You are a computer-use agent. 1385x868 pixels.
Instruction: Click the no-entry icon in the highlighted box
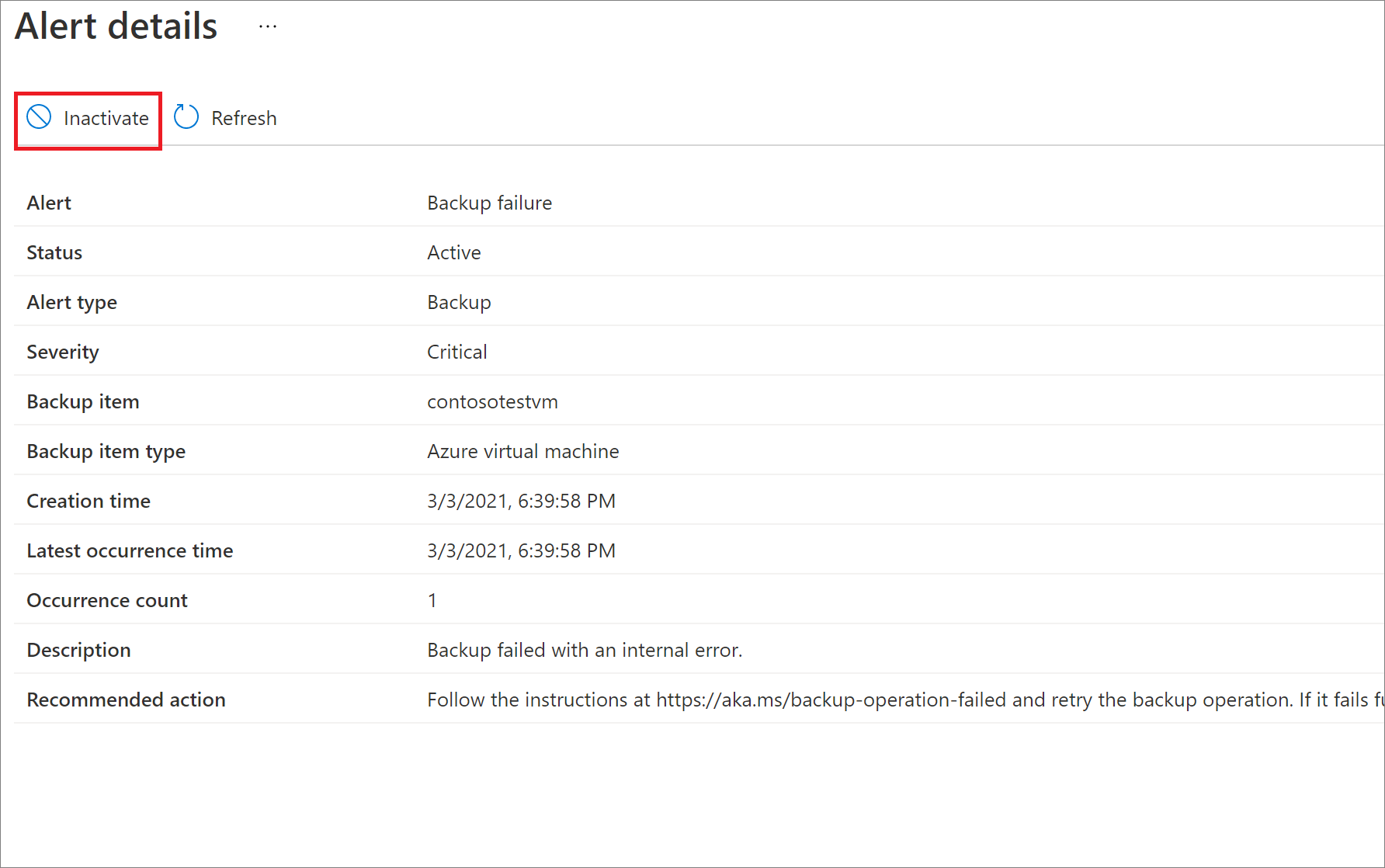click(37, 117)
